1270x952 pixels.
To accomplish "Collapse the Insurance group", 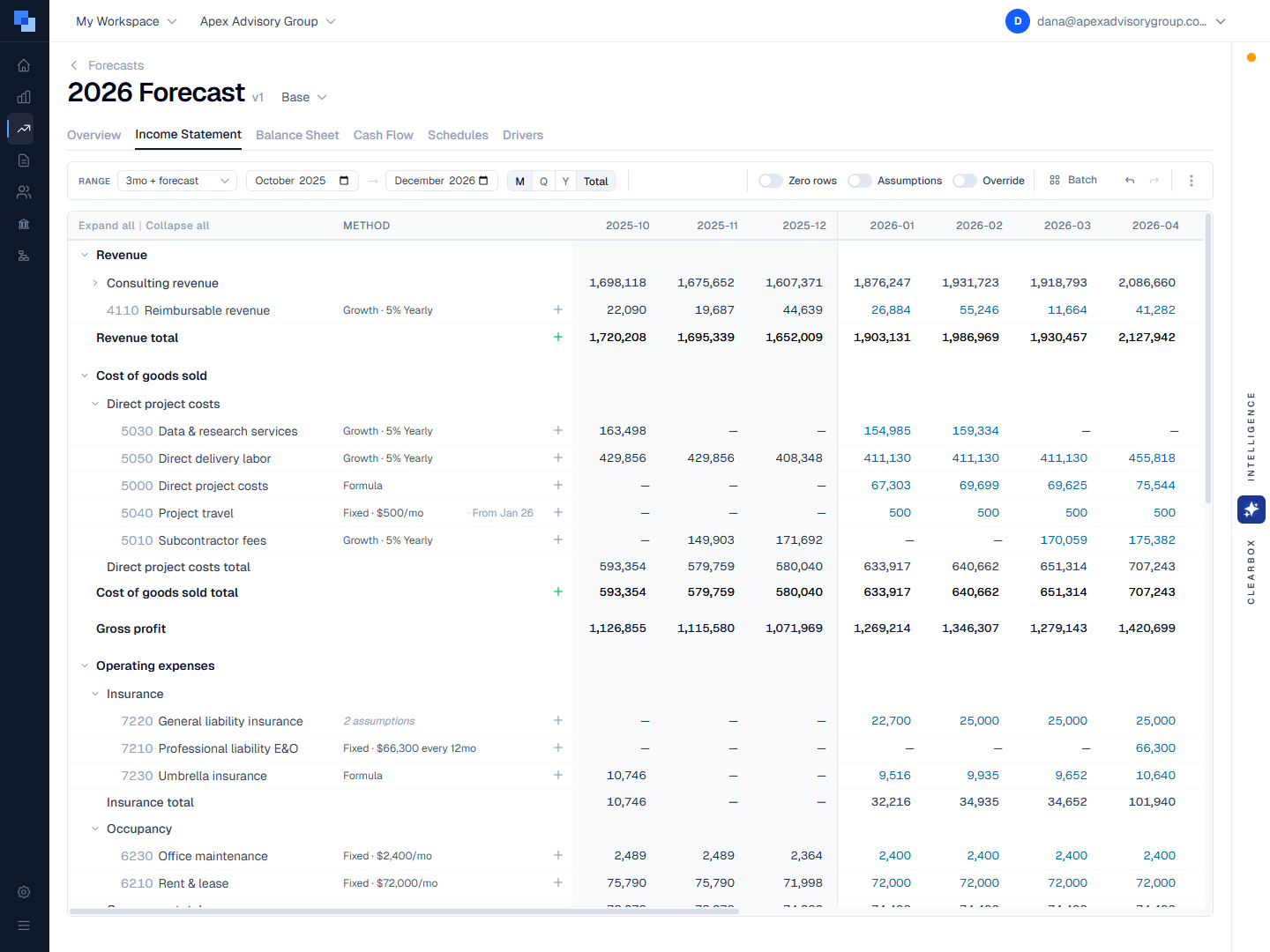I will coord(95,694).
